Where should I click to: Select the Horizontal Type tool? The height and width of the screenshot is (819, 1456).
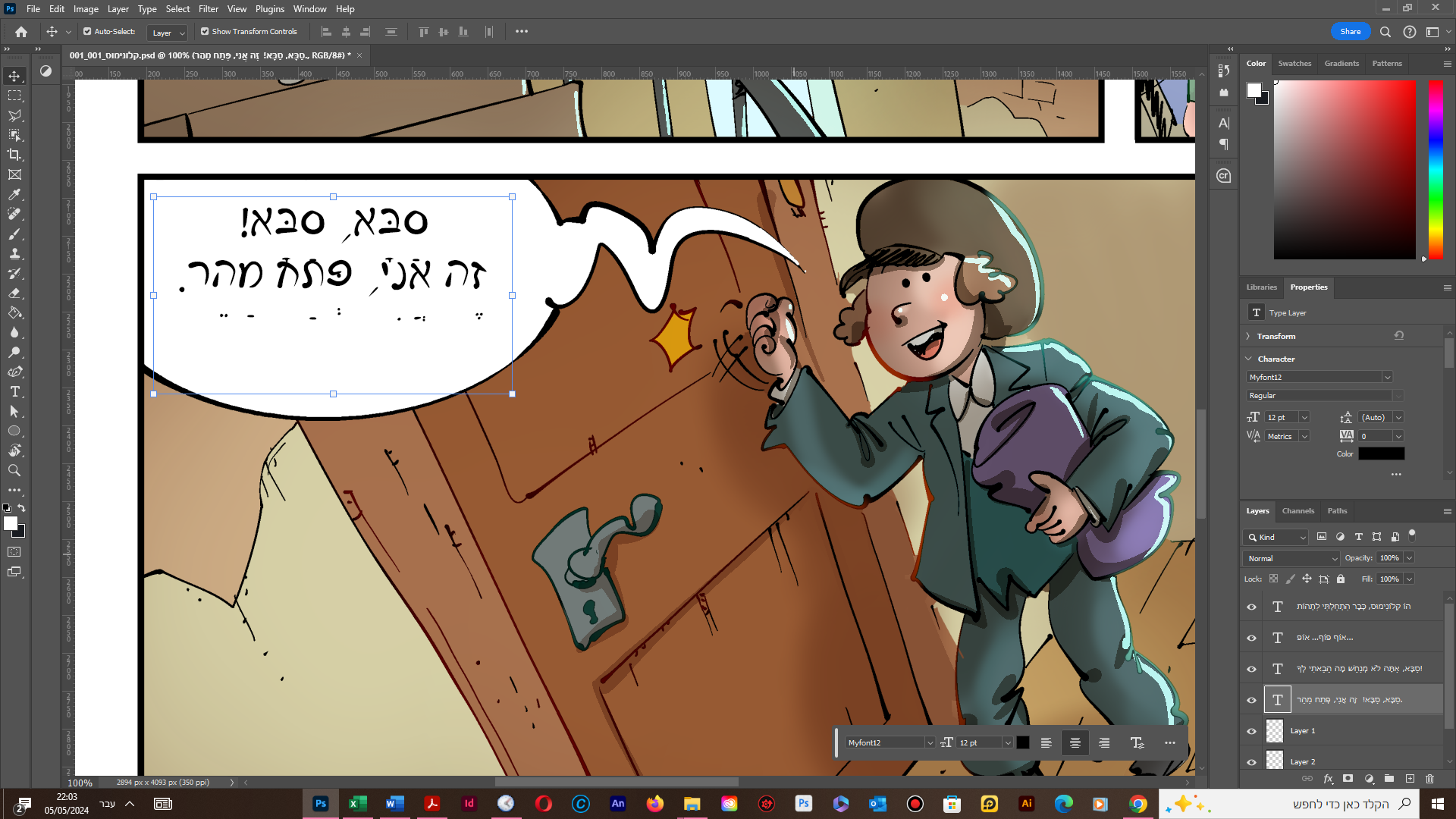pos(14,392)
